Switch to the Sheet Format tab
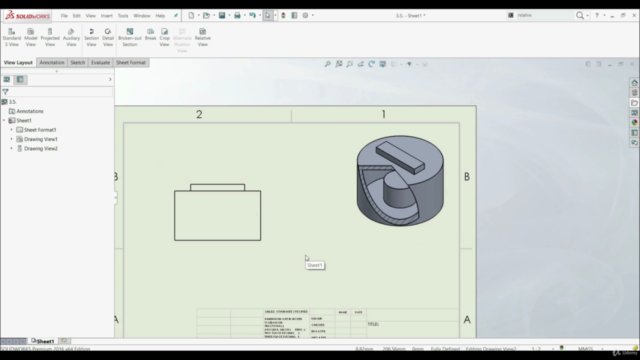 (131, 62)
